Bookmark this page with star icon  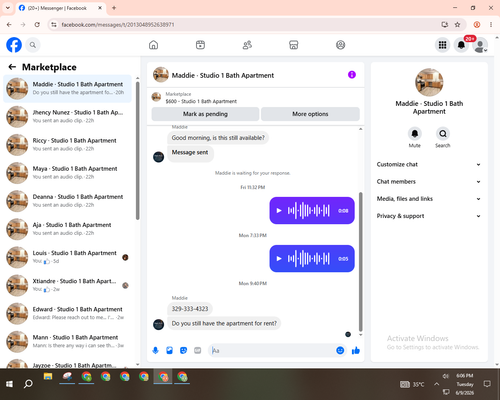pyautogui.click(x=457, y=25)
